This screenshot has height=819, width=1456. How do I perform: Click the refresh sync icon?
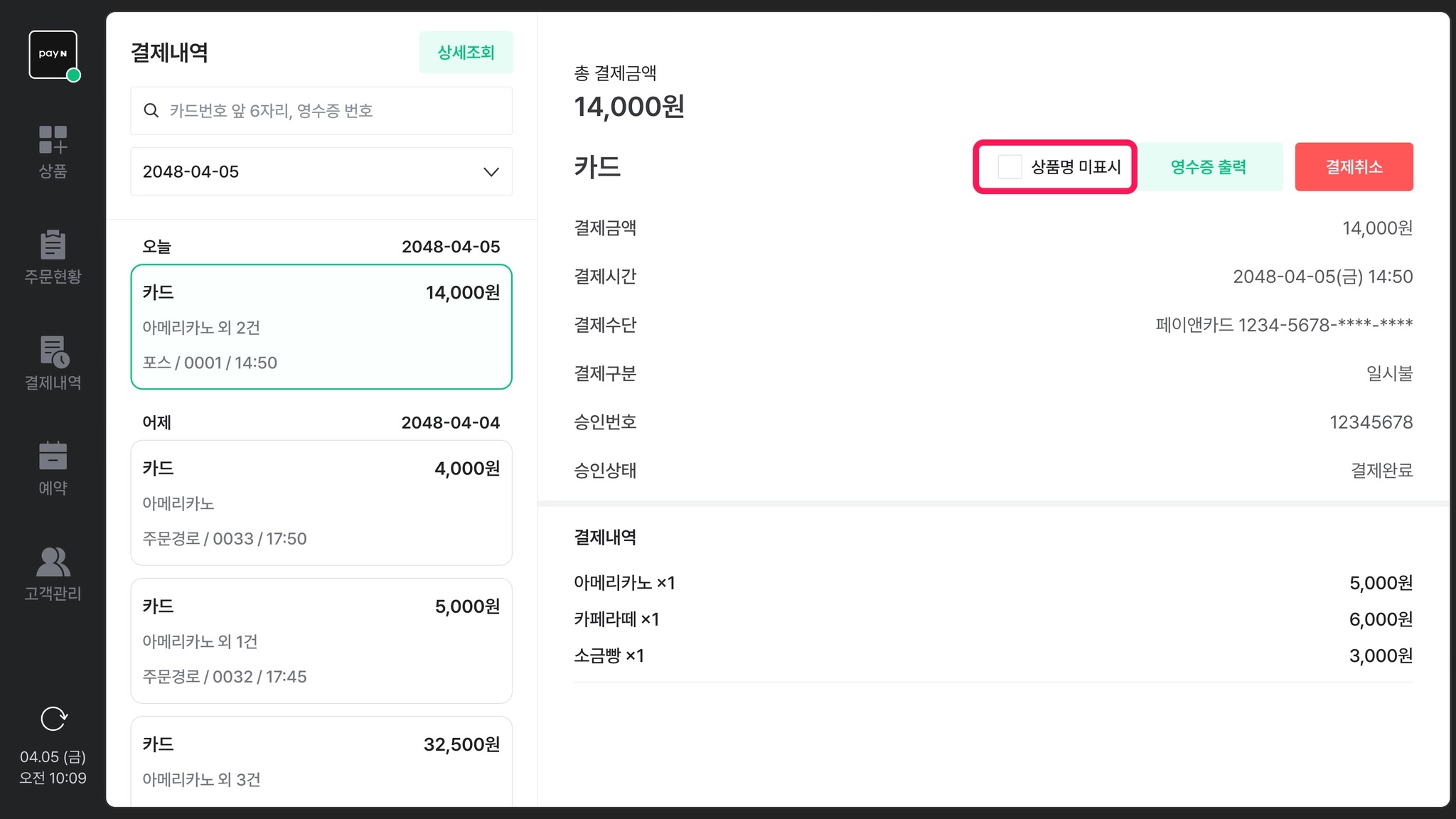click(x=53, y=719)
